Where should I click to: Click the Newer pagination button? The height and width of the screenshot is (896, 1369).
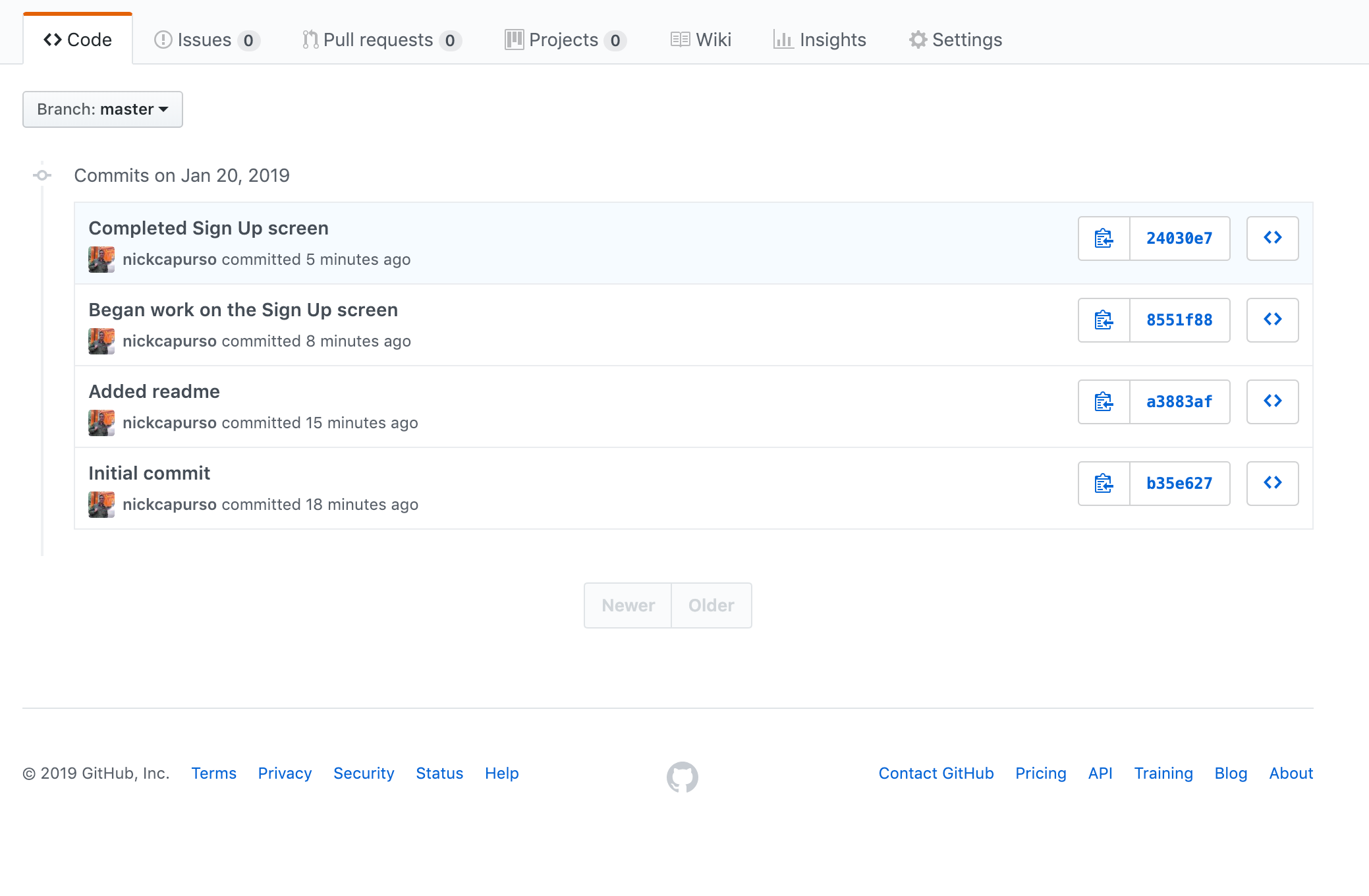click(x=628, y=605)
